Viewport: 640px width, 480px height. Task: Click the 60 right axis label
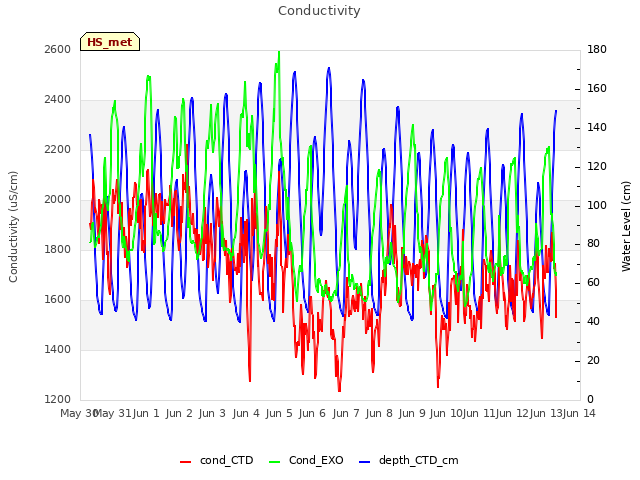click(x=593, y=282)
